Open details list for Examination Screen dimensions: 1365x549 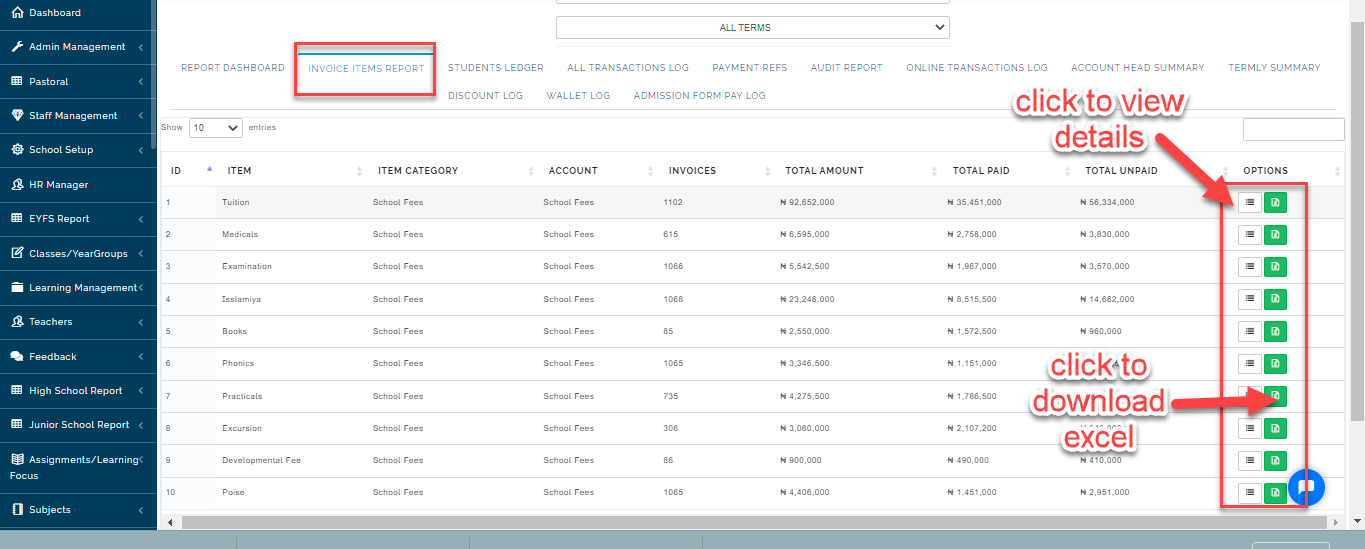coord(1249,267)
